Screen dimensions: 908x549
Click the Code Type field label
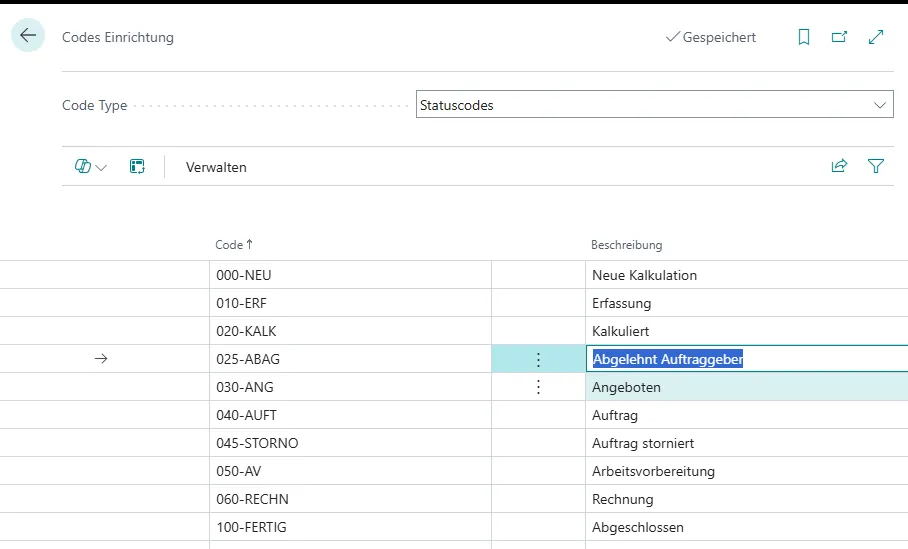[x=94, y=105]
